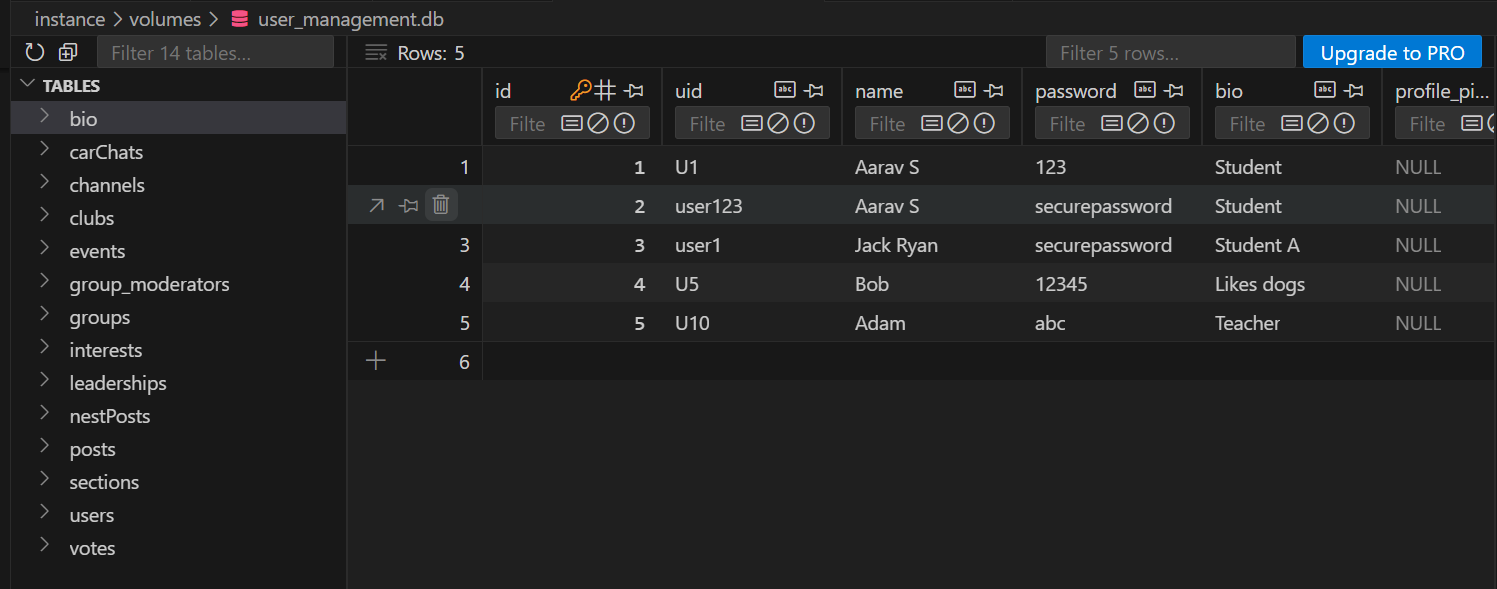Open row 2 with arrow icon

(376, 206)
